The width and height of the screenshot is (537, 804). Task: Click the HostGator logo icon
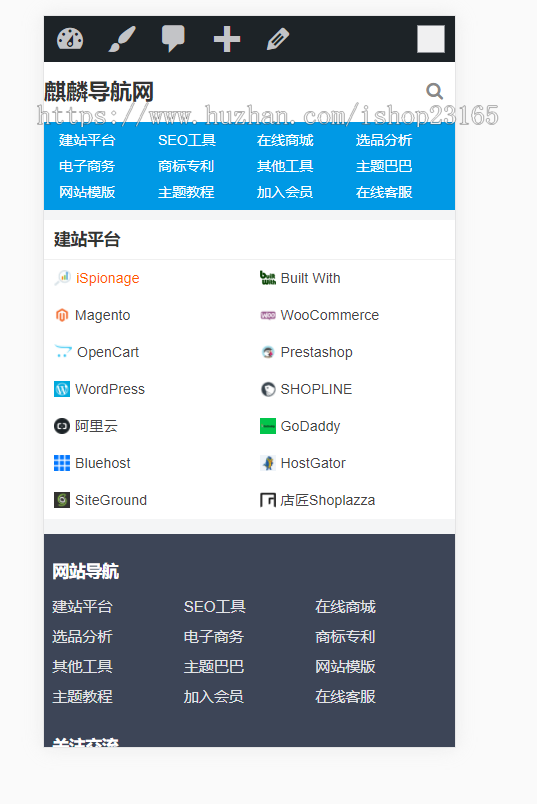pos(268,463)
